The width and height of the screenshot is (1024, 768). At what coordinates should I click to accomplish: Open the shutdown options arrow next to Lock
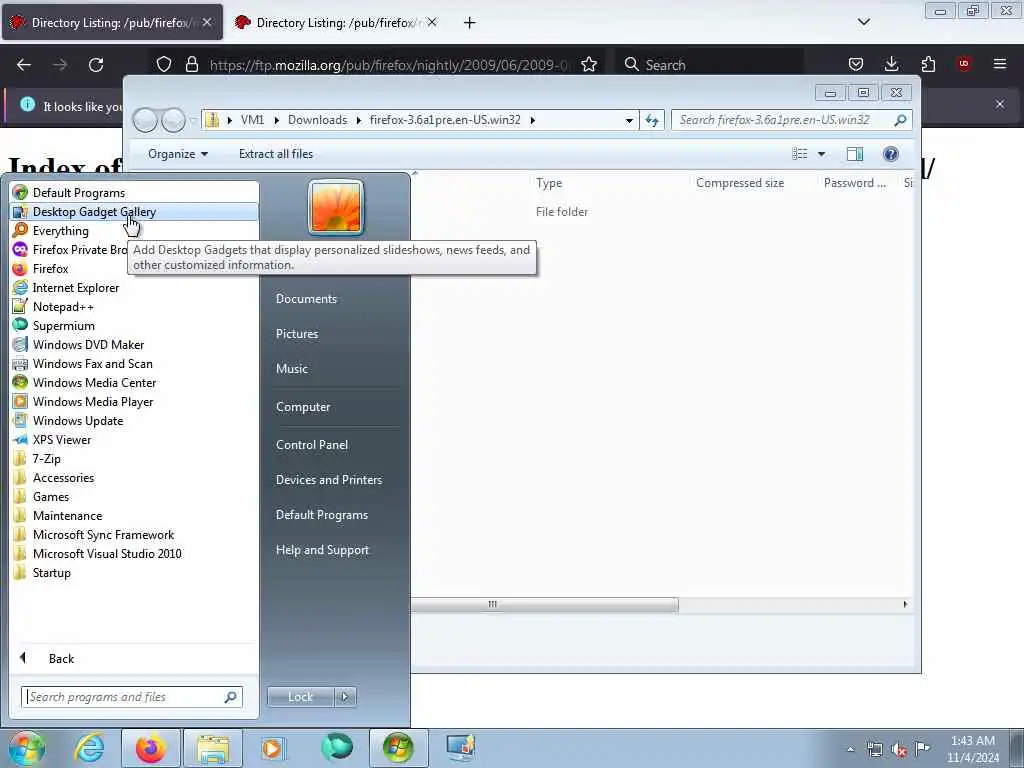(x=345, y=697)
